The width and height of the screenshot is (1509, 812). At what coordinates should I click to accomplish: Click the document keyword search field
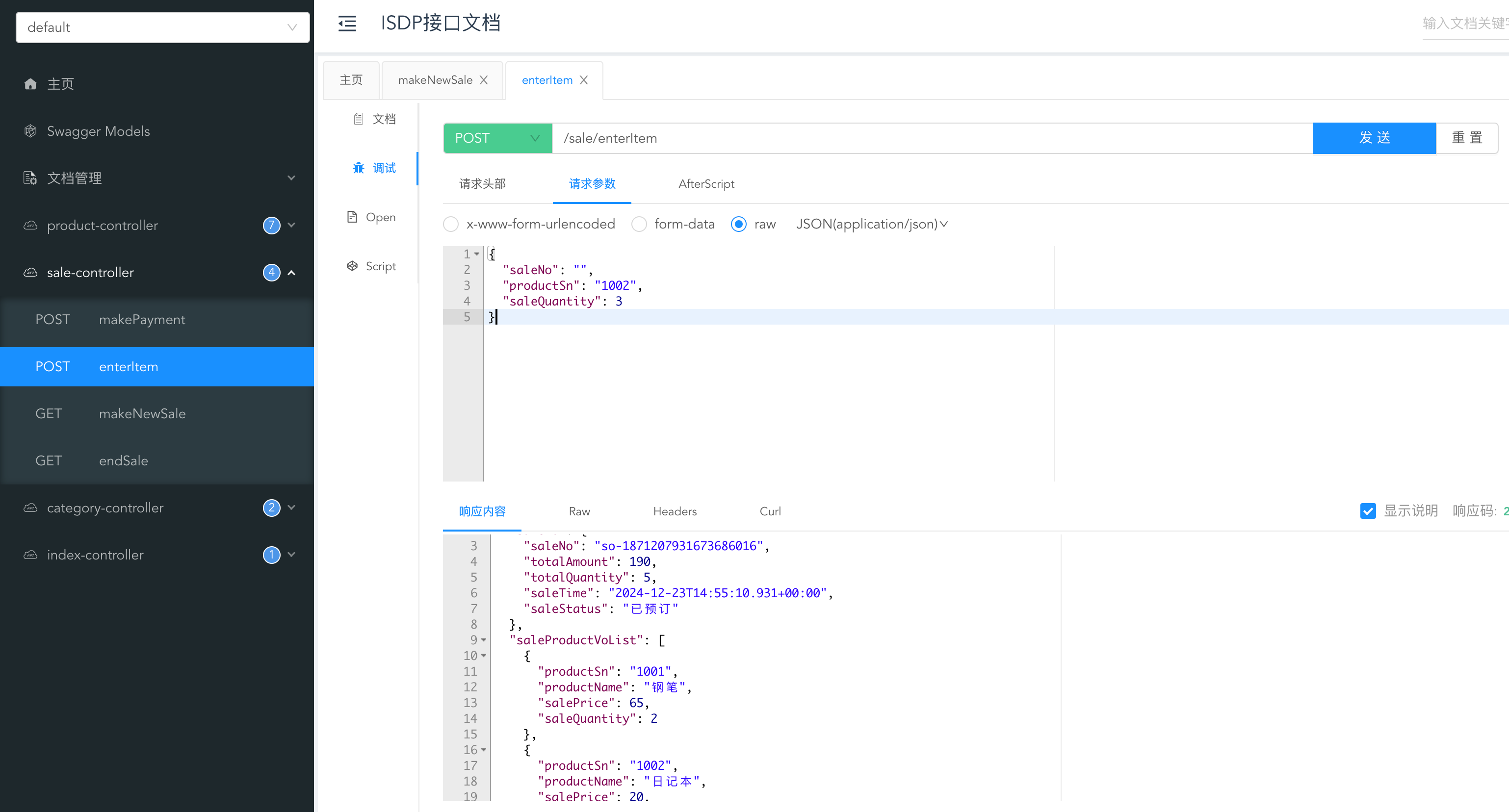(x=1466, y=24)
